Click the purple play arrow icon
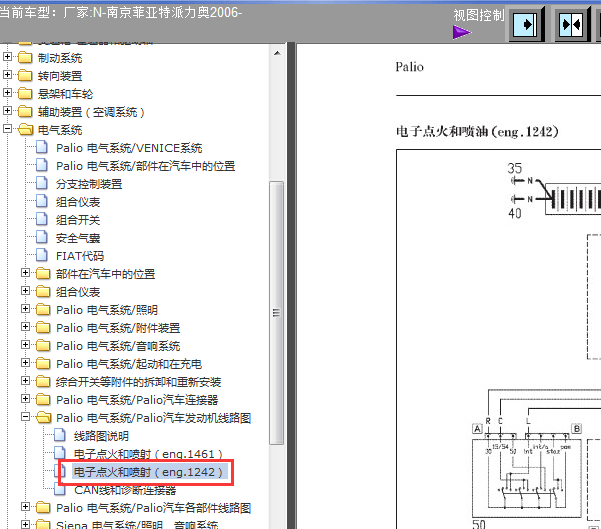 pos(461,33)
